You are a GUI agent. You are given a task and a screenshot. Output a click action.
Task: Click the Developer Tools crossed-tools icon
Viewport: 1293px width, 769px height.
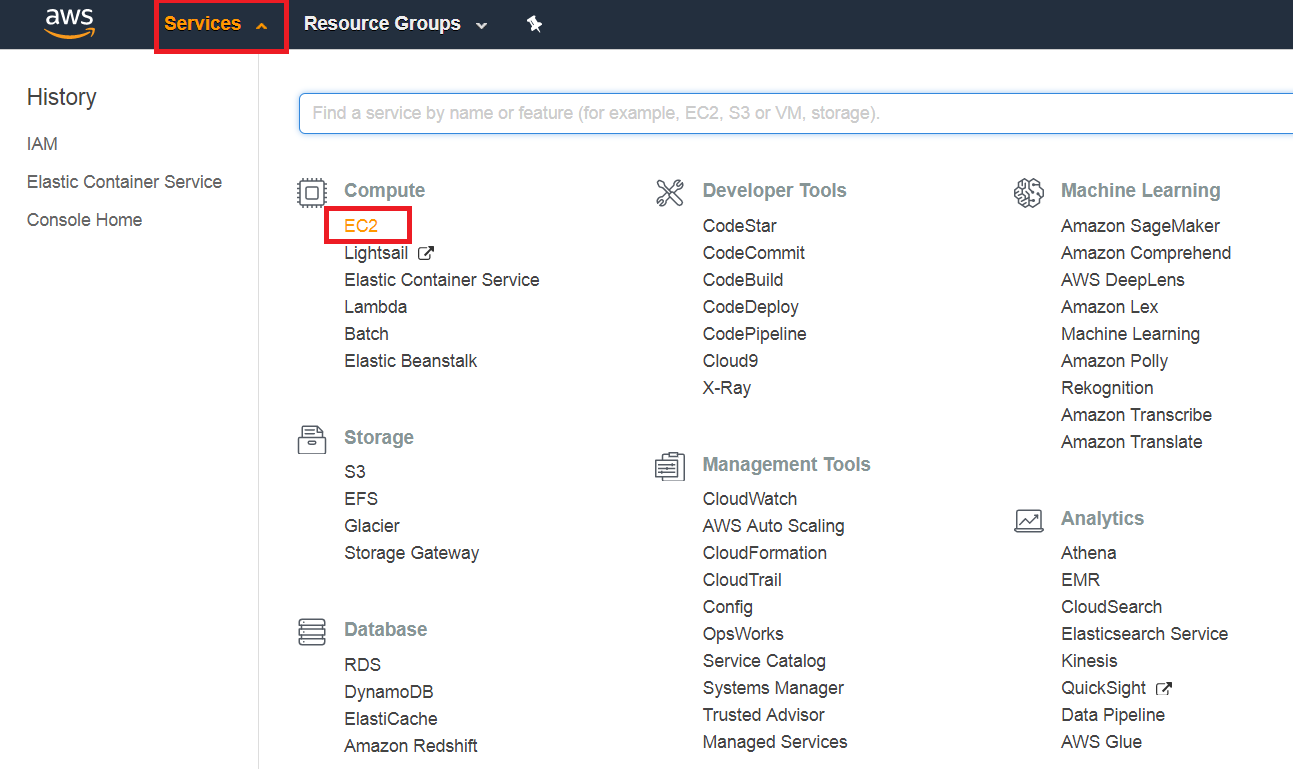[670, 190]
